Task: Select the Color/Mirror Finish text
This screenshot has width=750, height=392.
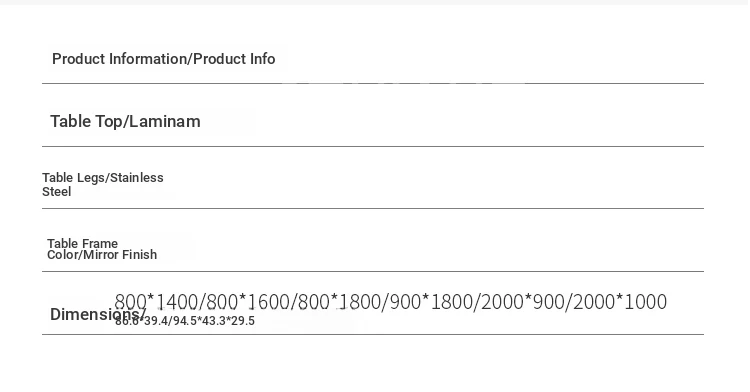Action: 102,255
